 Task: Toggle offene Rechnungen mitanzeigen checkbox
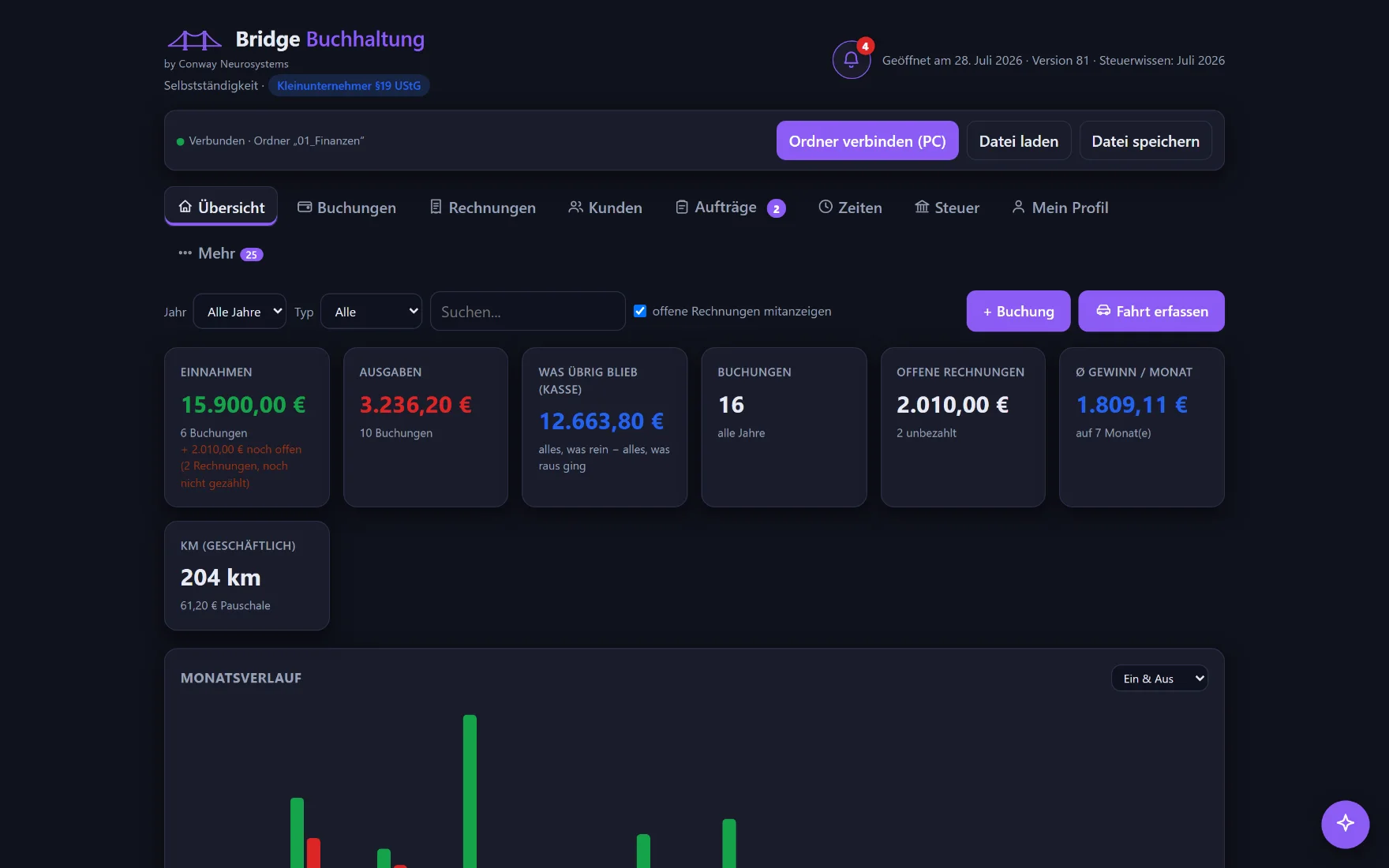pyautogui.click(x=640, y=311)
